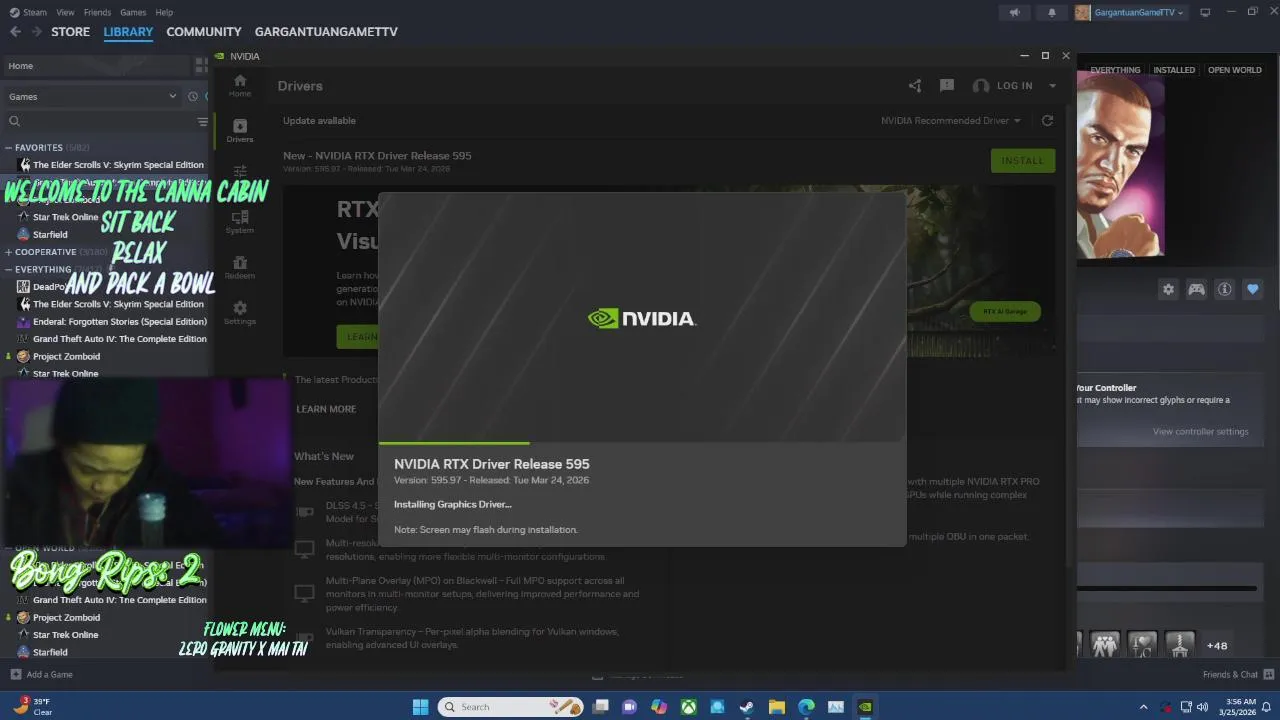Image resolution: width=1280 pixels, height=720 pixels.
Task: Open Settings in the NVIDIA sidebar
Action: point(239,313)
